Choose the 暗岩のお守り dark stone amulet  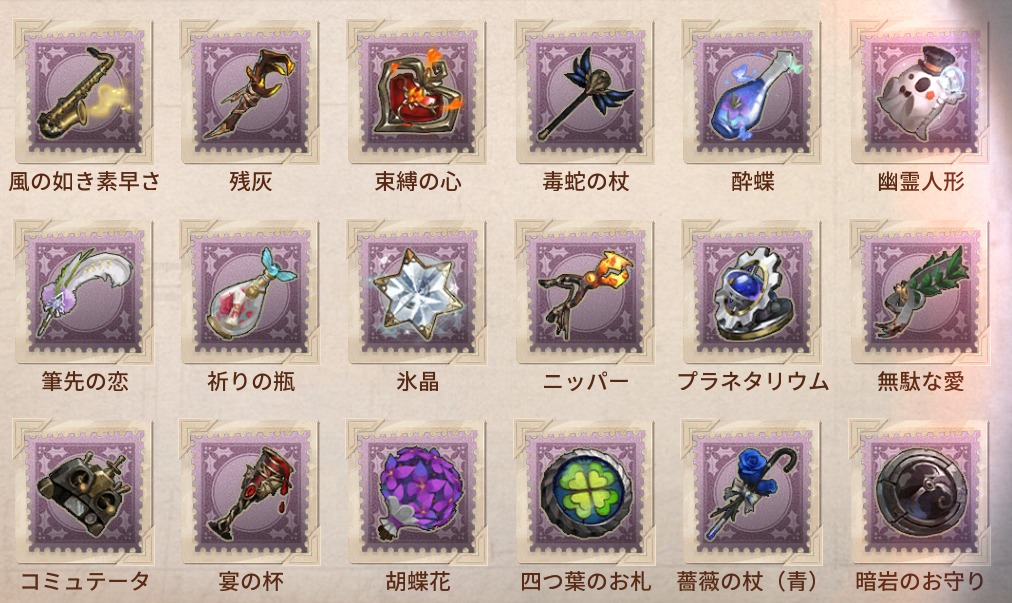click(x=920, y=492)
